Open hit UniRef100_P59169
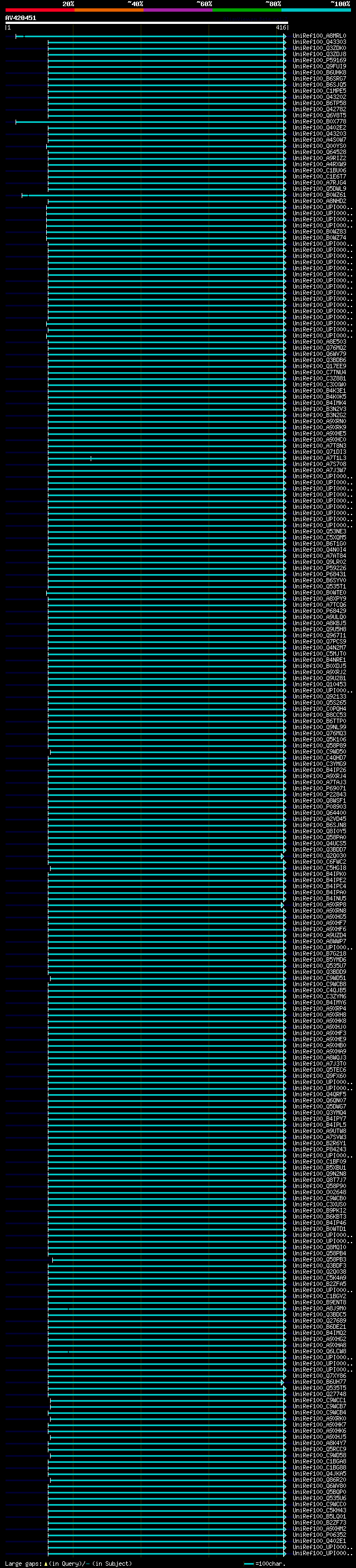The height and width of the screenshot is (1568, 356). click(x=319, y=60)
